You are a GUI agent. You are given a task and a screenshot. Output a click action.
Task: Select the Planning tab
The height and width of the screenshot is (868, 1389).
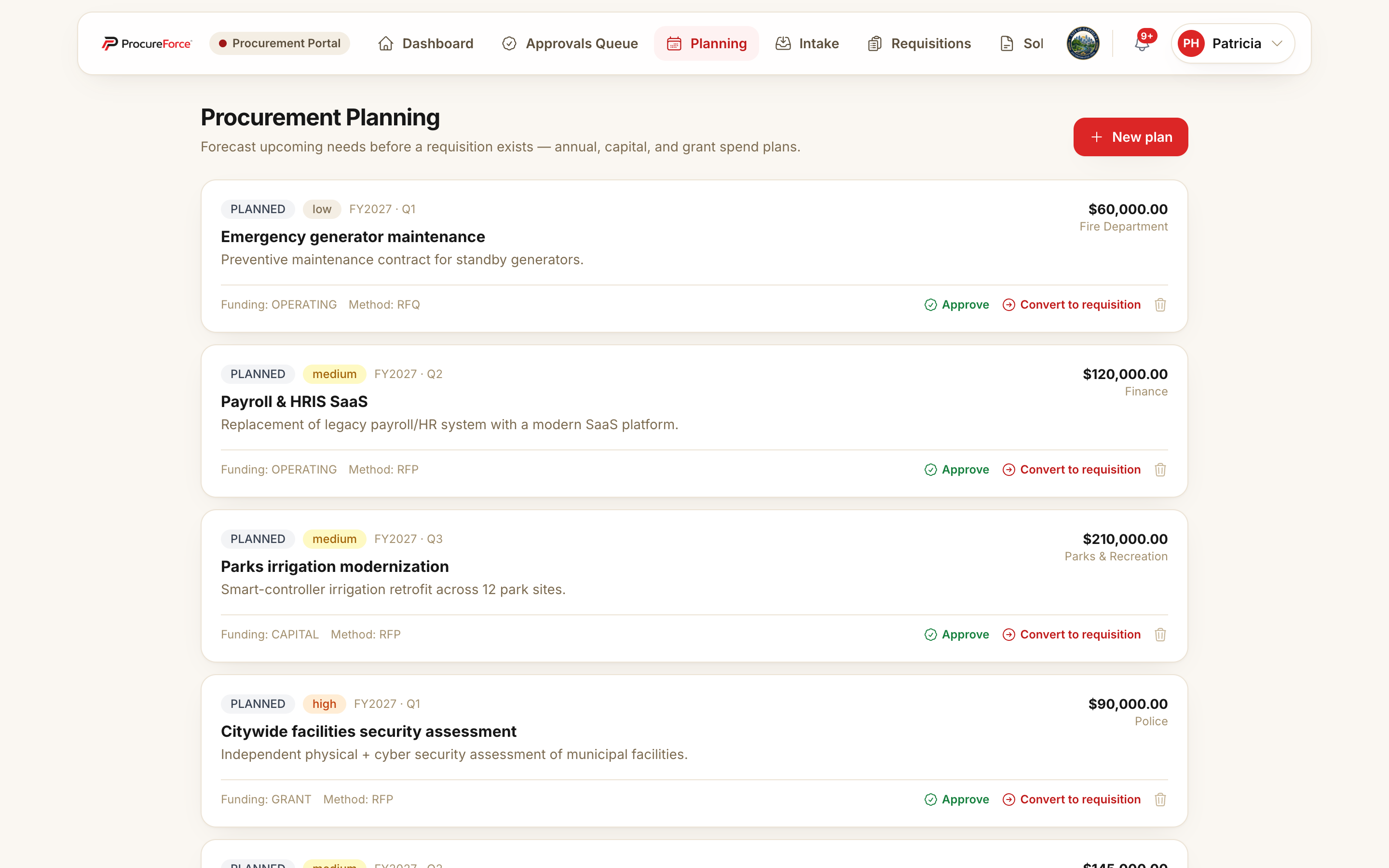click(707, 43)
